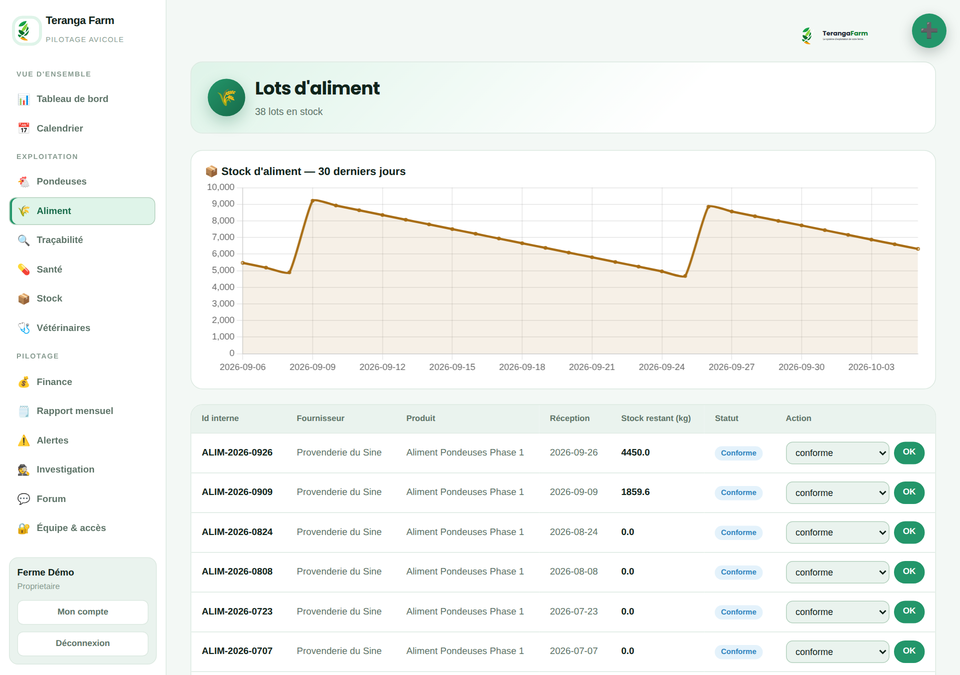This screenshot has width=960, height=675.
Task: Expand status select for ALIM-2026-0824
Action: click(837, 533)
